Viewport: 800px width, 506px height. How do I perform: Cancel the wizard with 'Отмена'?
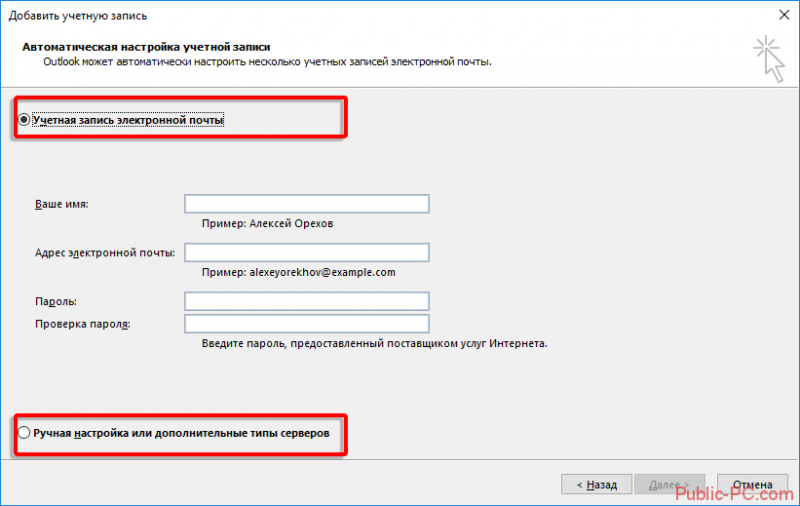(x=753, y=484)
